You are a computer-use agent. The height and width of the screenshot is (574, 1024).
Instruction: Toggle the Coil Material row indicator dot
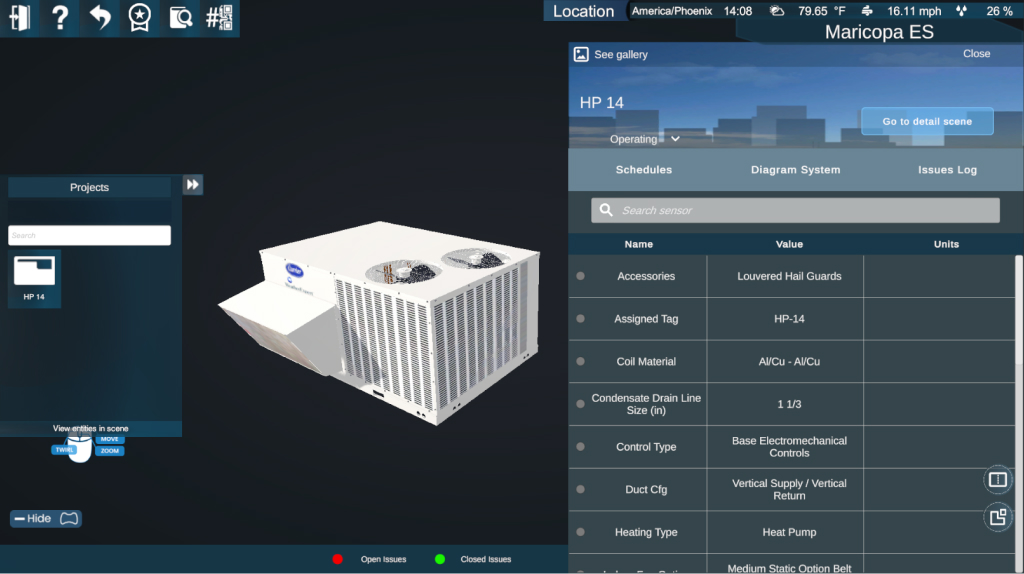580,361
